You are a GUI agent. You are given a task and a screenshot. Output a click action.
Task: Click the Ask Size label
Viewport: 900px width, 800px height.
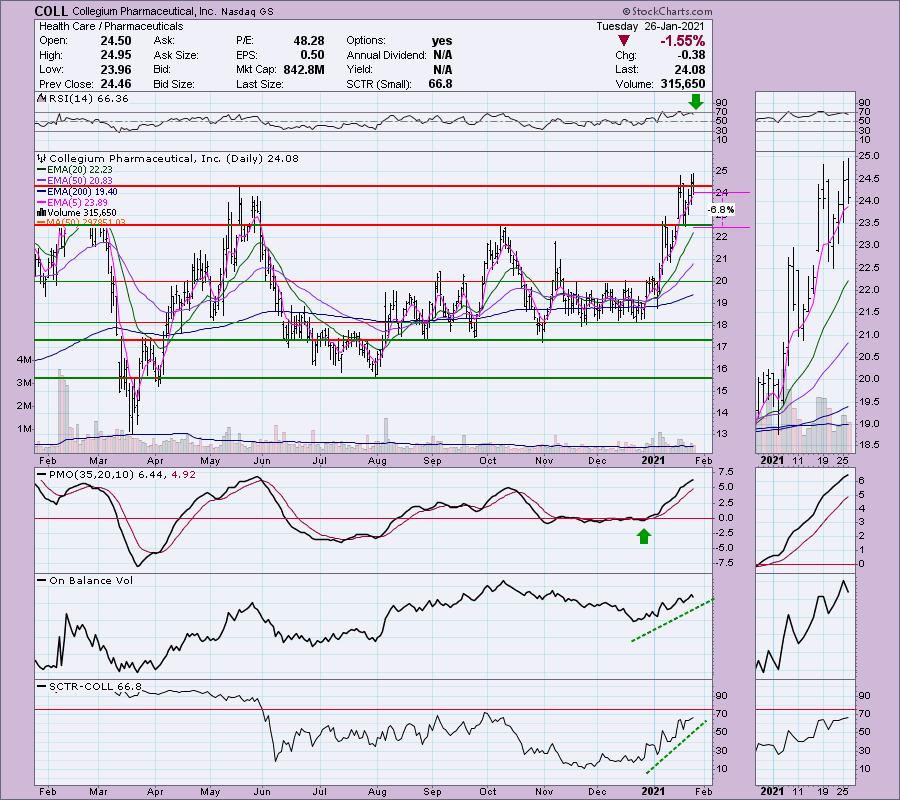[176, 55]
